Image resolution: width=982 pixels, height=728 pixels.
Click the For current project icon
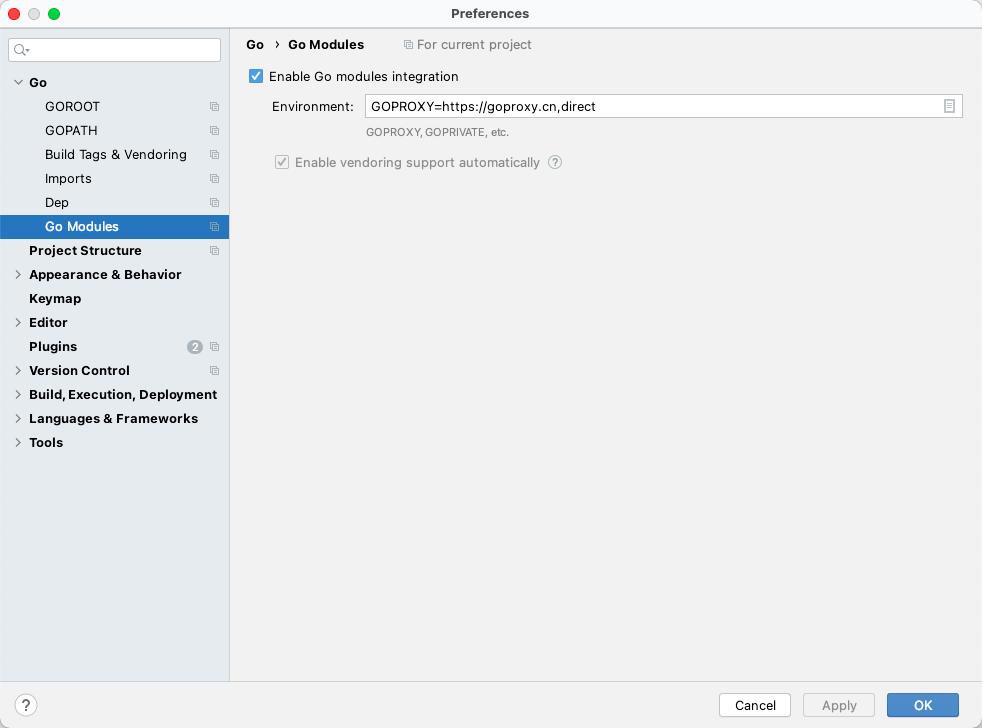click(x=408, y=44)
